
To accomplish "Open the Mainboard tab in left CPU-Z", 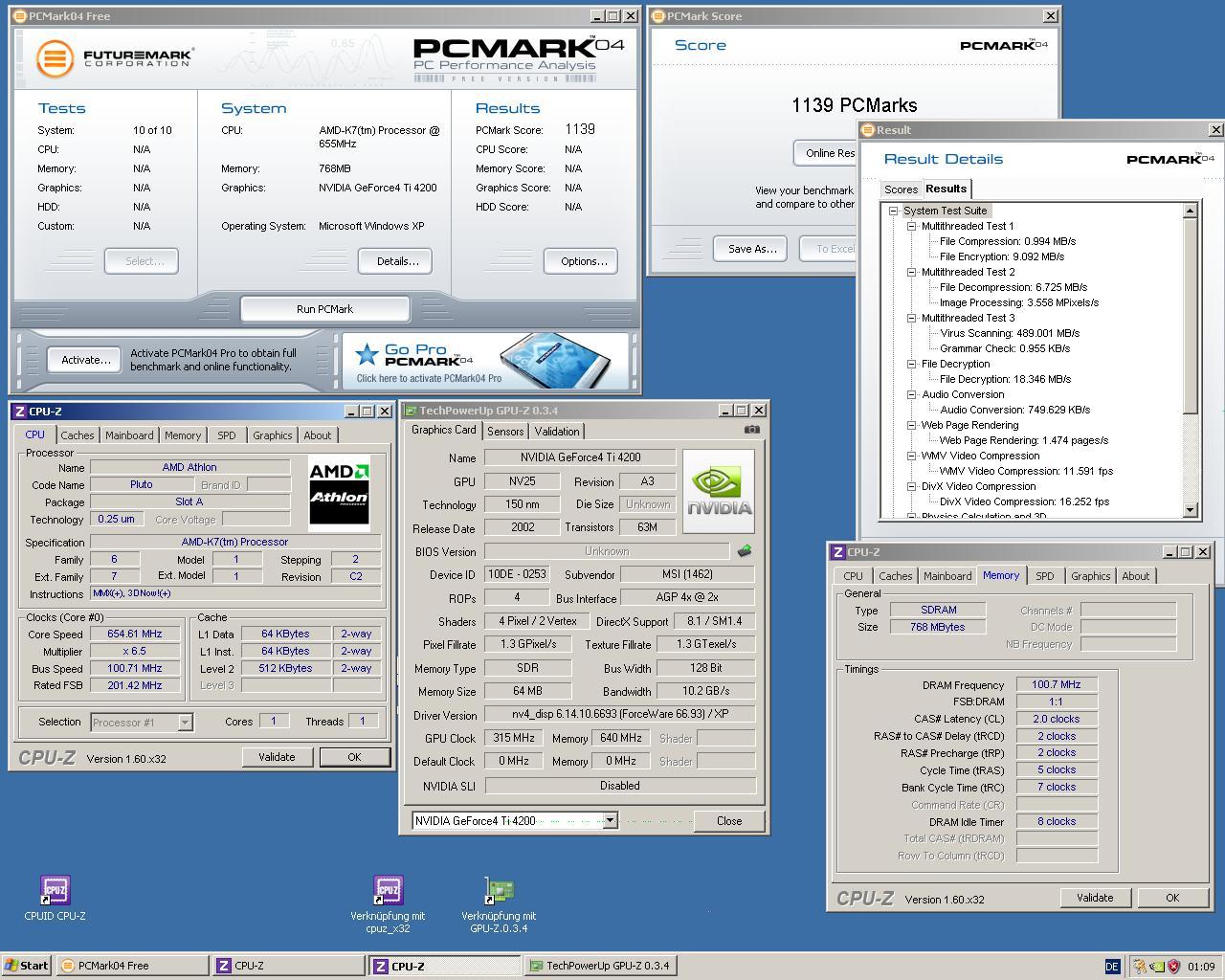I will pos(129,435).
